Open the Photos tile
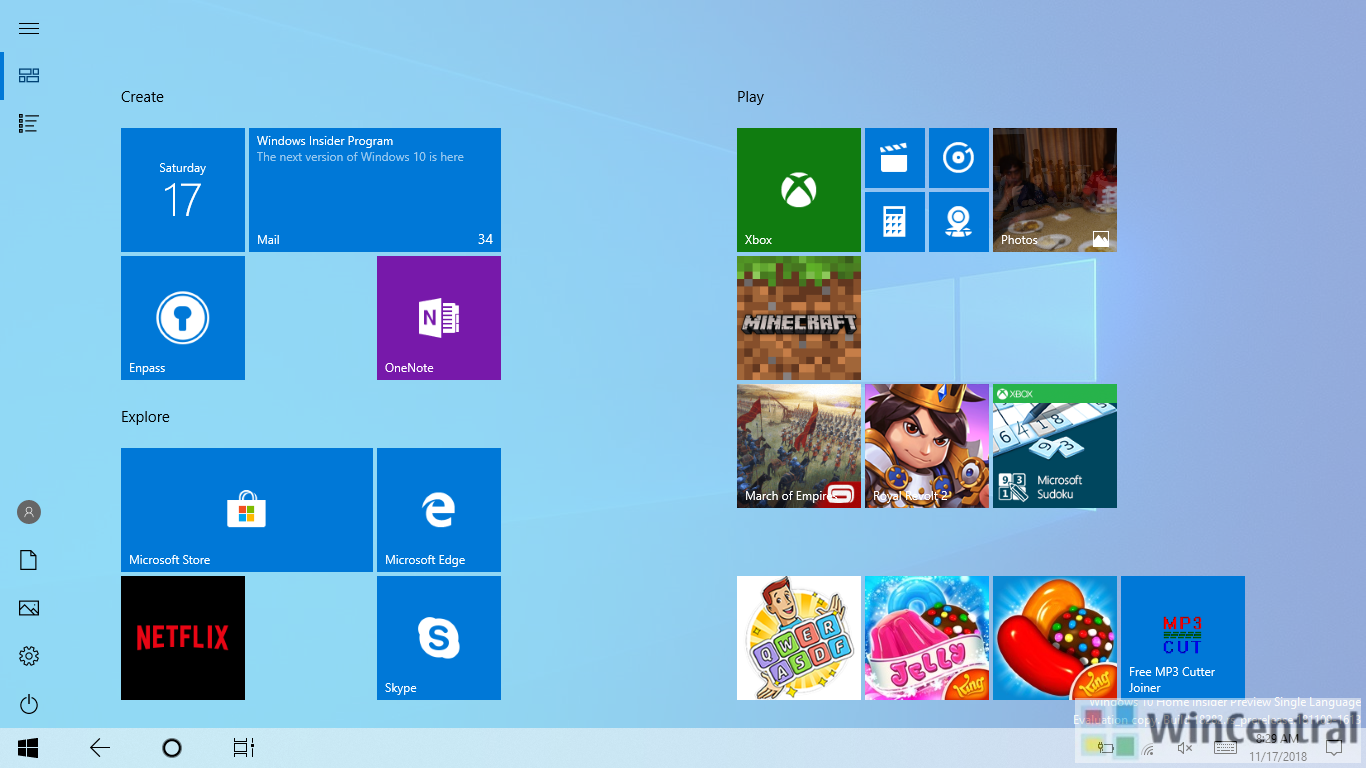The width and height of the screenshot is (1366, 768). [1055, 190]
